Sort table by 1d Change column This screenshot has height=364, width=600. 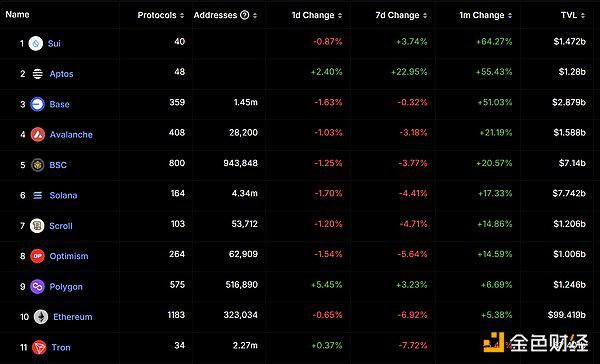click(317, 15)
